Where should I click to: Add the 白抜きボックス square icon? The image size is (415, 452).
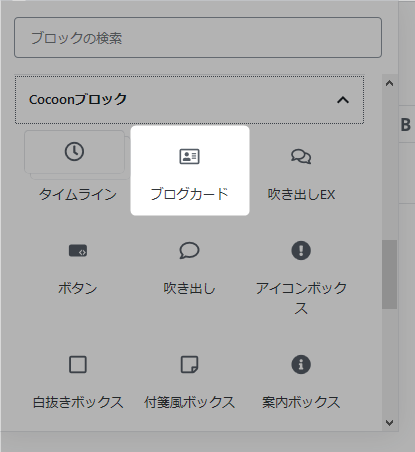click(78, 364)
